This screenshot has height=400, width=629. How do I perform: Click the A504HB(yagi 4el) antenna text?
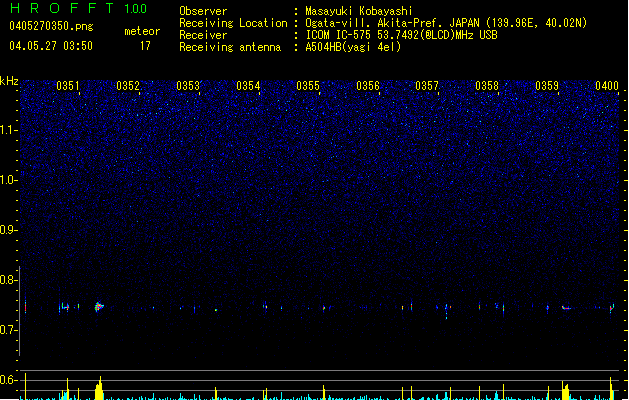point(353,47)
